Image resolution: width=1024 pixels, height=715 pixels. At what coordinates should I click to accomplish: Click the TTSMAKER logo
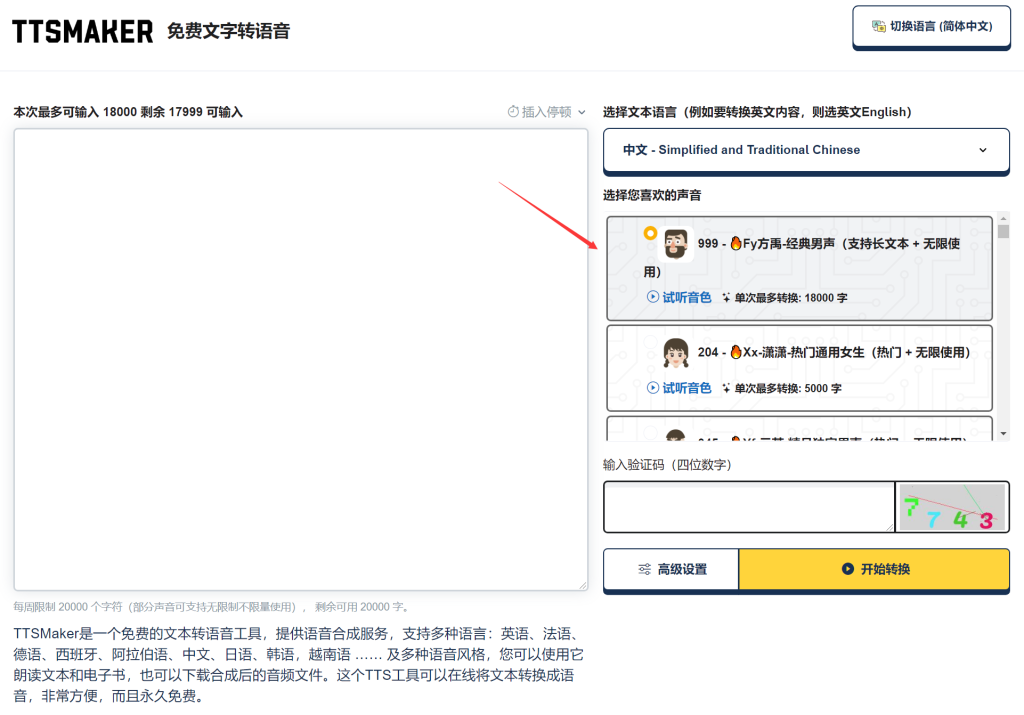click(x=82, y=31)
